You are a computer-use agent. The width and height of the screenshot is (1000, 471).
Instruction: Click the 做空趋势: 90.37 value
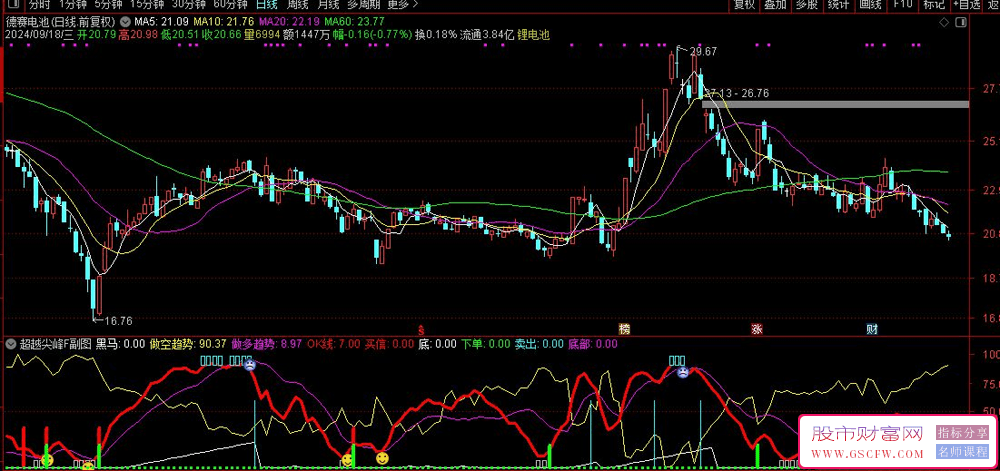[188, 344]
